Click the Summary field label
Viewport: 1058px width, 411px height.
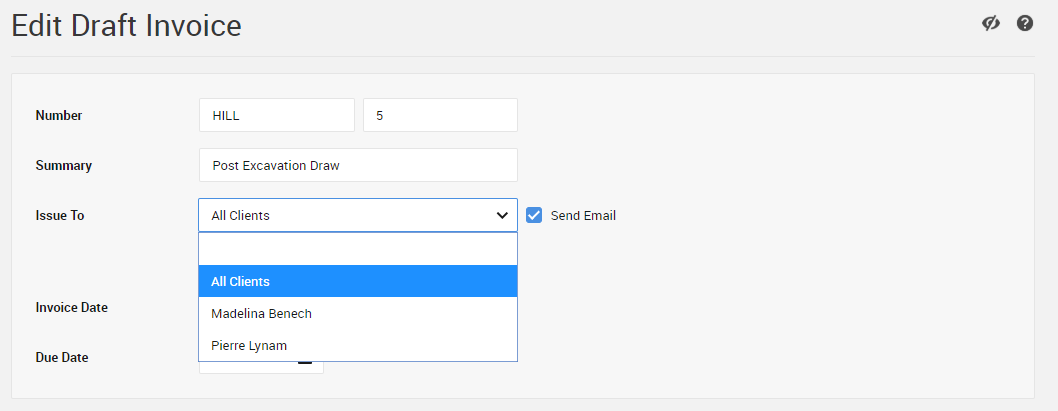point(64,165)
